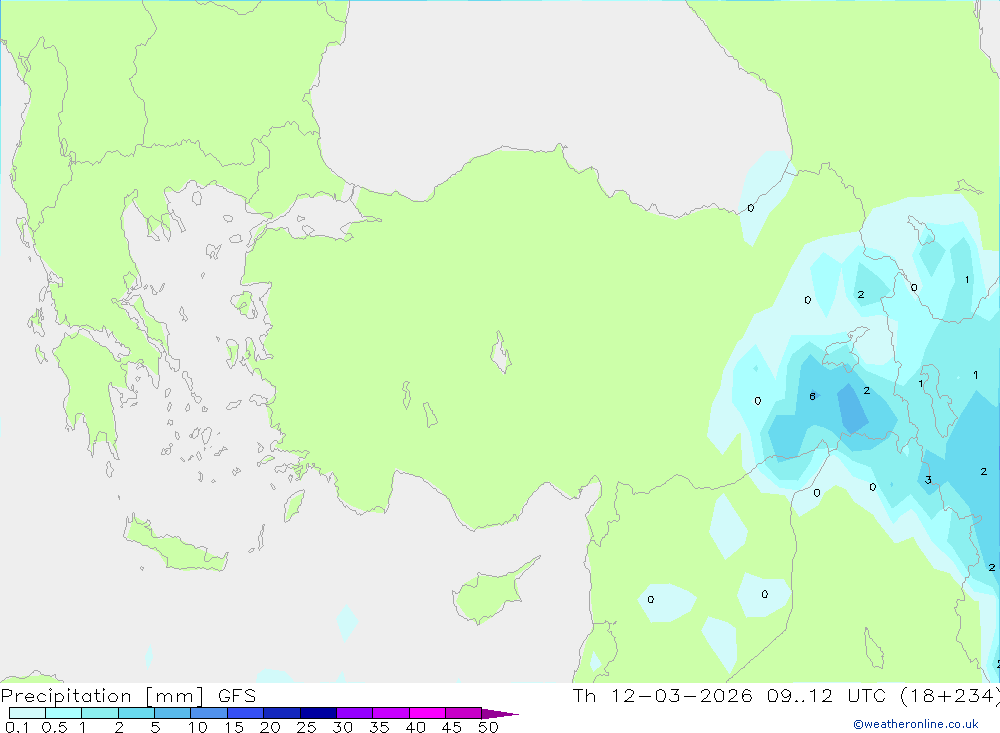The height and width of the screenshot is (733, 1000).
Task: Click the legend tick label '45'
Action: [452, 727]
